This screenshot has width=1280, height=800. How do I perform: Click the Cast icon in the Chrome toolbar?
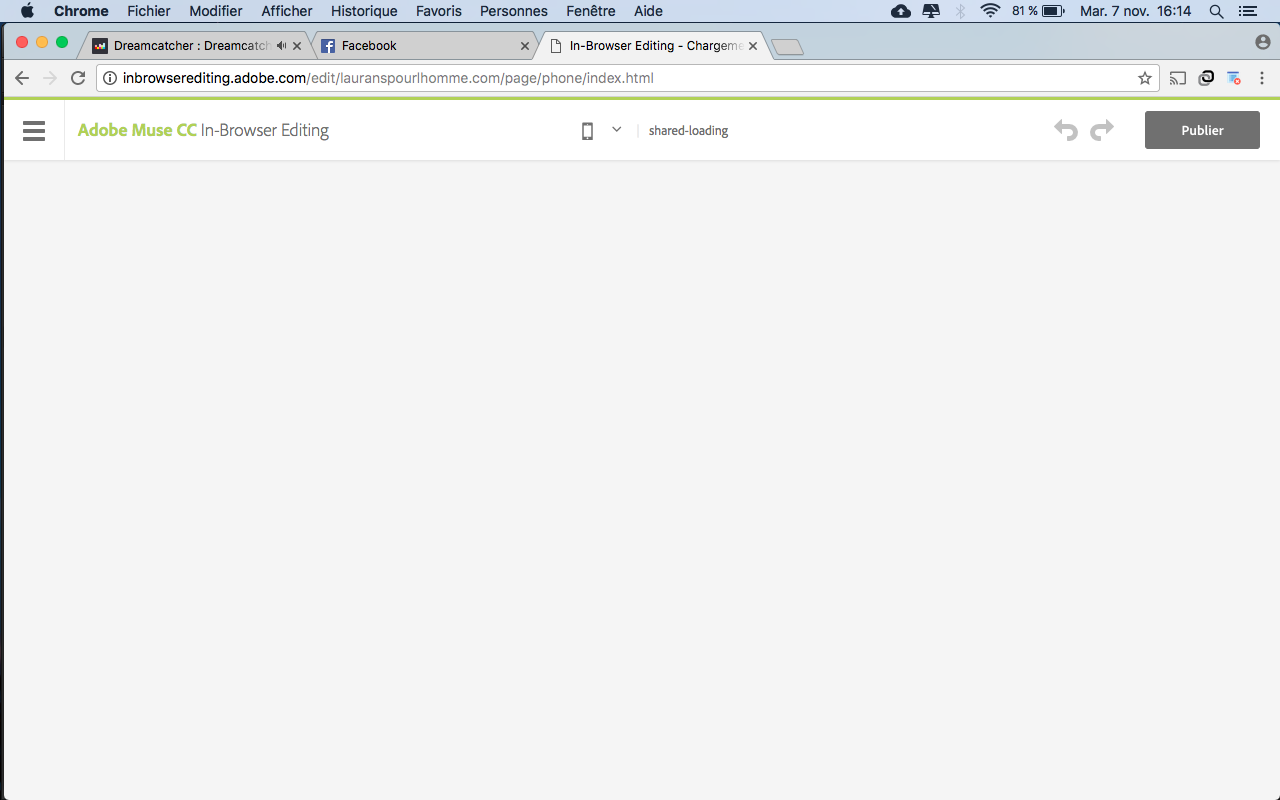point(1178,78)
